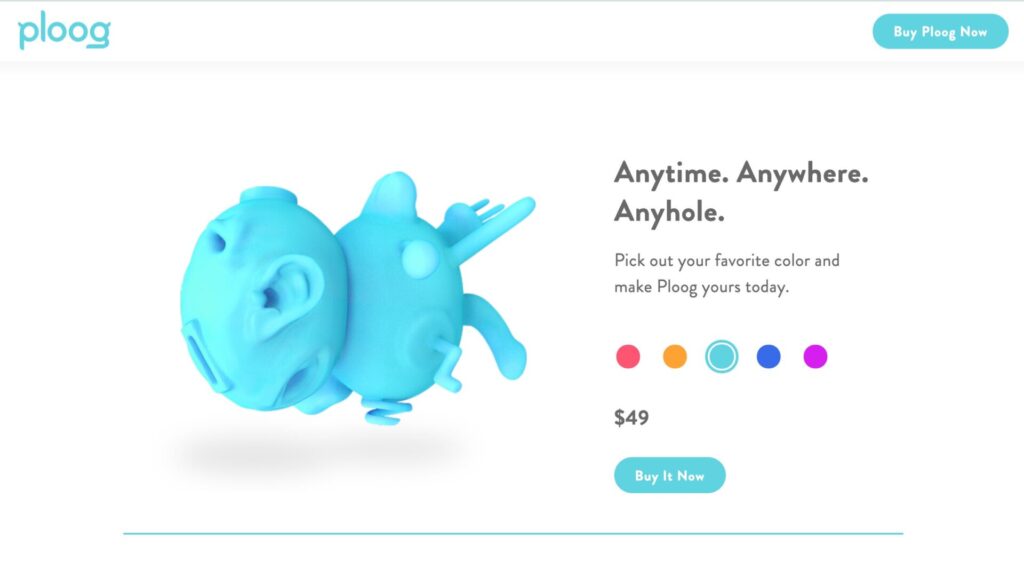Click the Buy It Now button
Viewport: 1024px width, 577px height.
tap(669, 475)
